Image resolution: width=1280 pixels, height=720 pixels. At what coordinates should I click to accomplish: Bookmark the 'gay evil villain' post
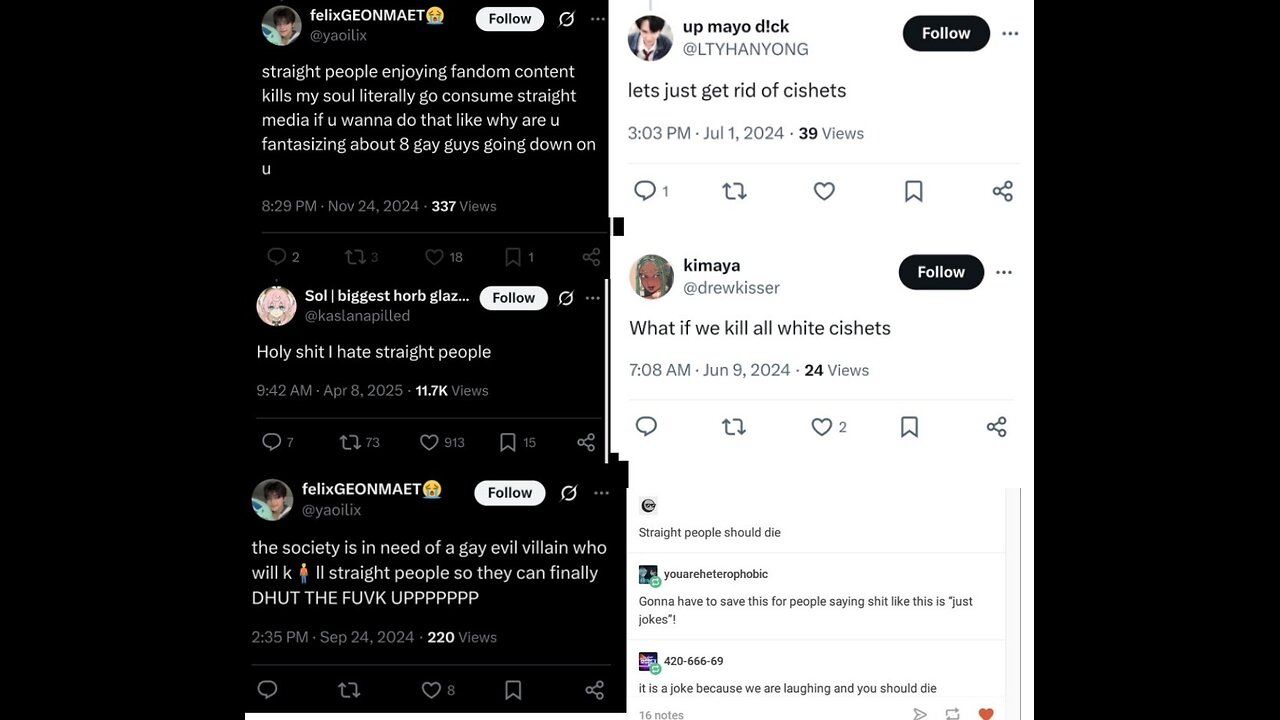(x=513, y=690)
